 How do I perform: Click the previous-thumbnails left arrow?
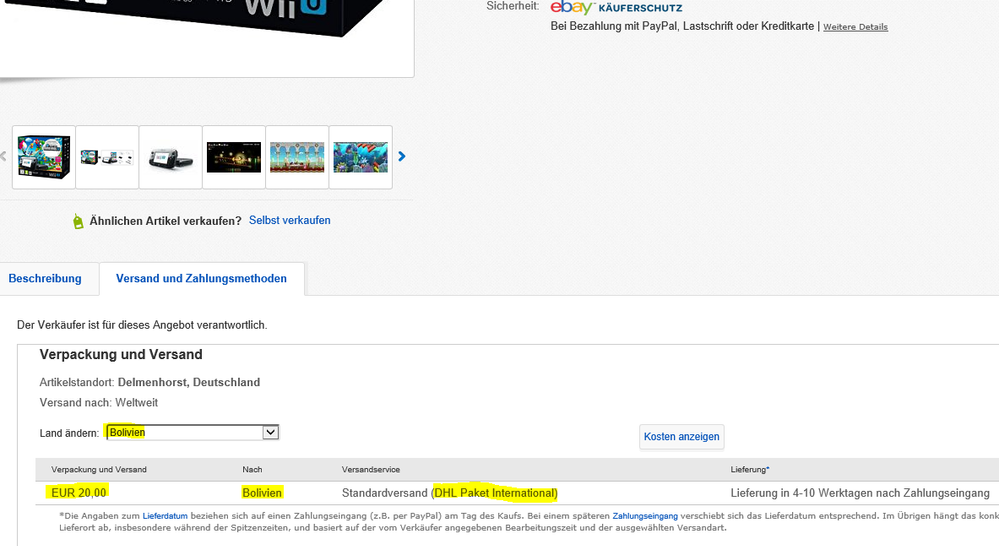coord(4,157)
